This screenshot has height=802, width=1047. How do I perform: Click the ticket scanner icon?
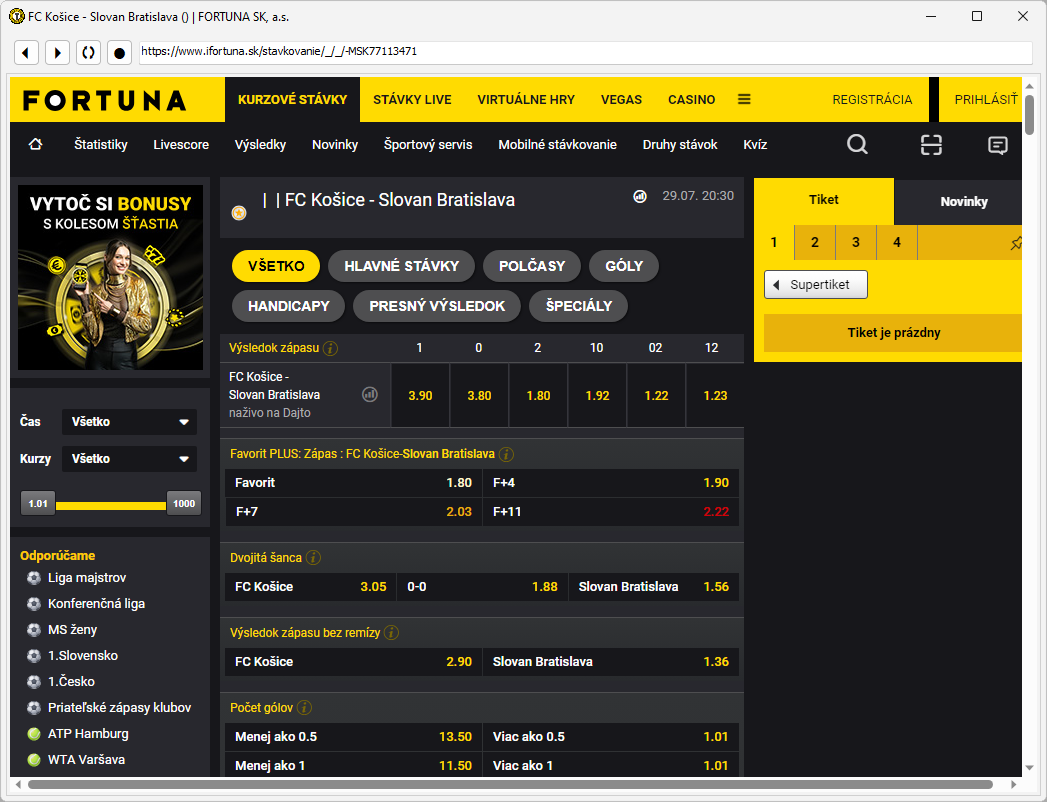click(x=931, y=145)
